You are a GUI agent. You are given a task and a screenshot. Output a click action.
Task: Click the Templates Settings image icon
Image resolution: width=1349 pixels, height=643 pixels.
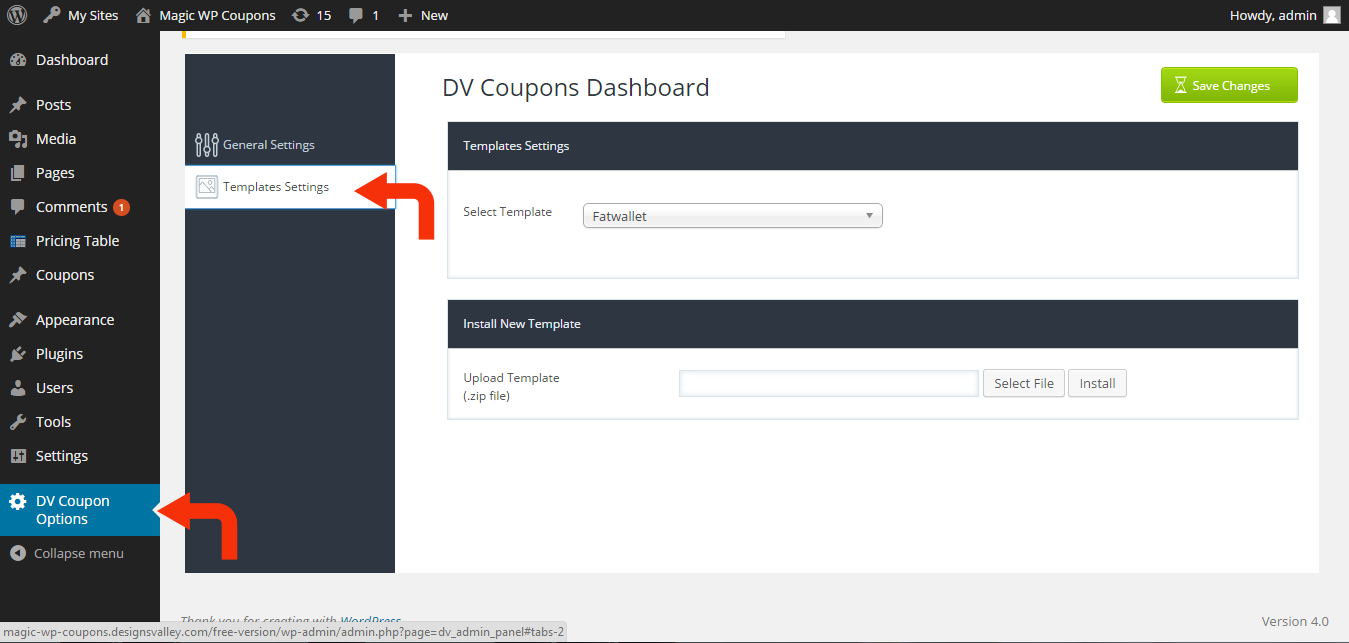(x=207, y=187)
